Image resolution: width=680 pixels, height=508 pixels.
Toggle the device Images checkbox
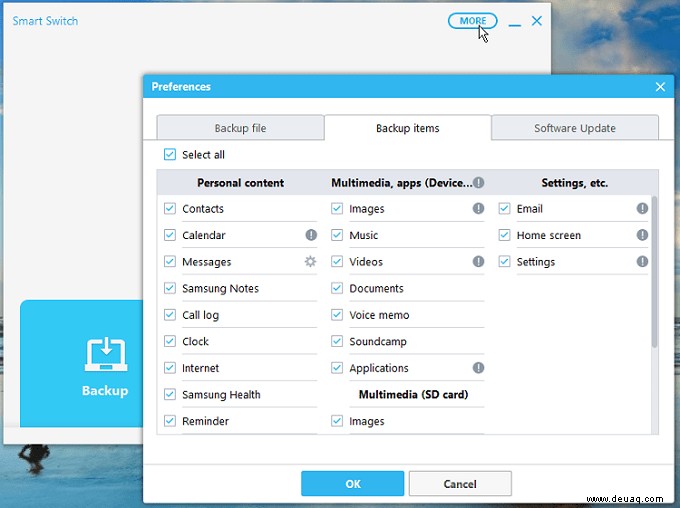point(337,209)
